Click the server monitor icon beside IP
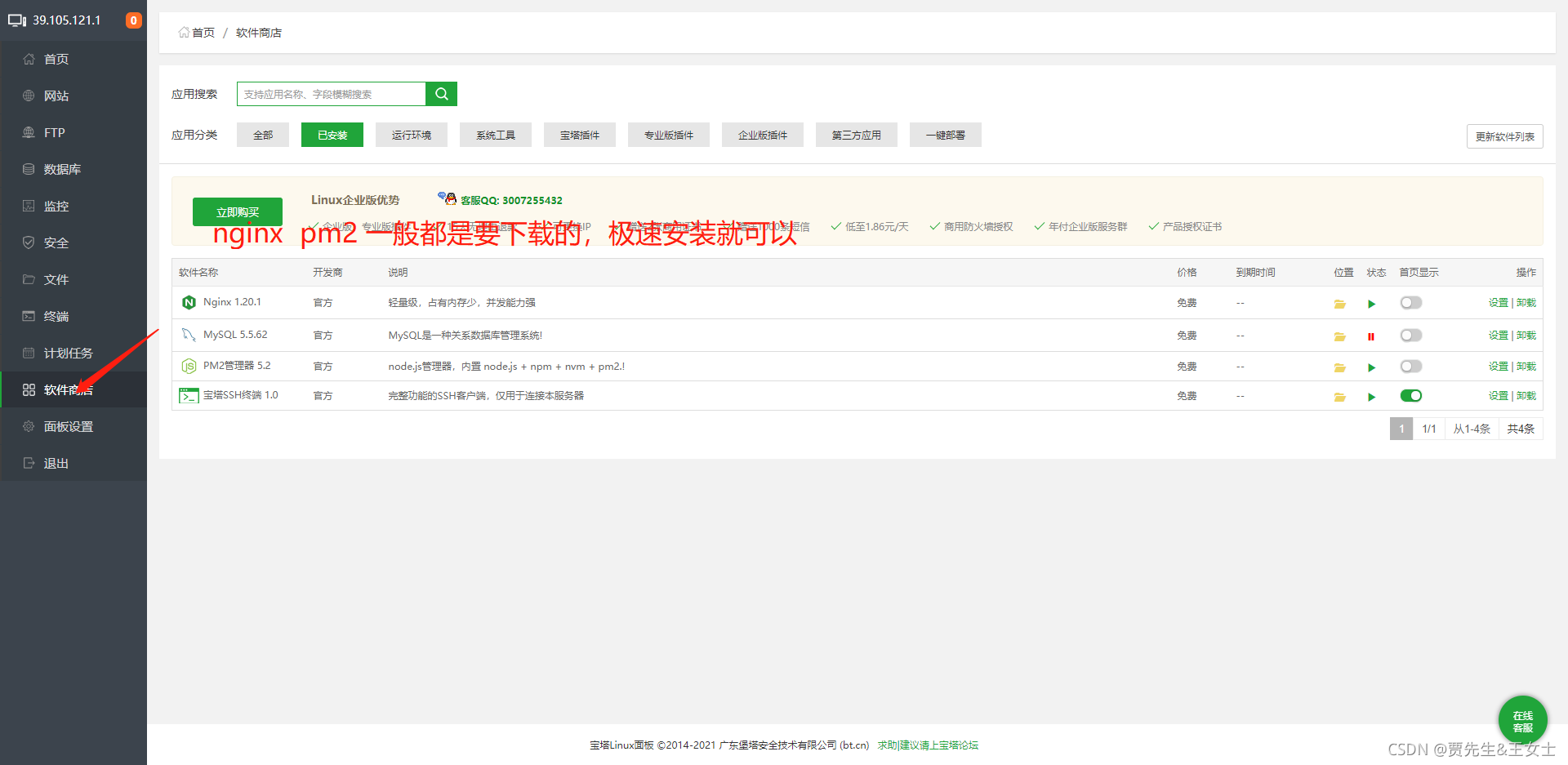 coord(17,20)
